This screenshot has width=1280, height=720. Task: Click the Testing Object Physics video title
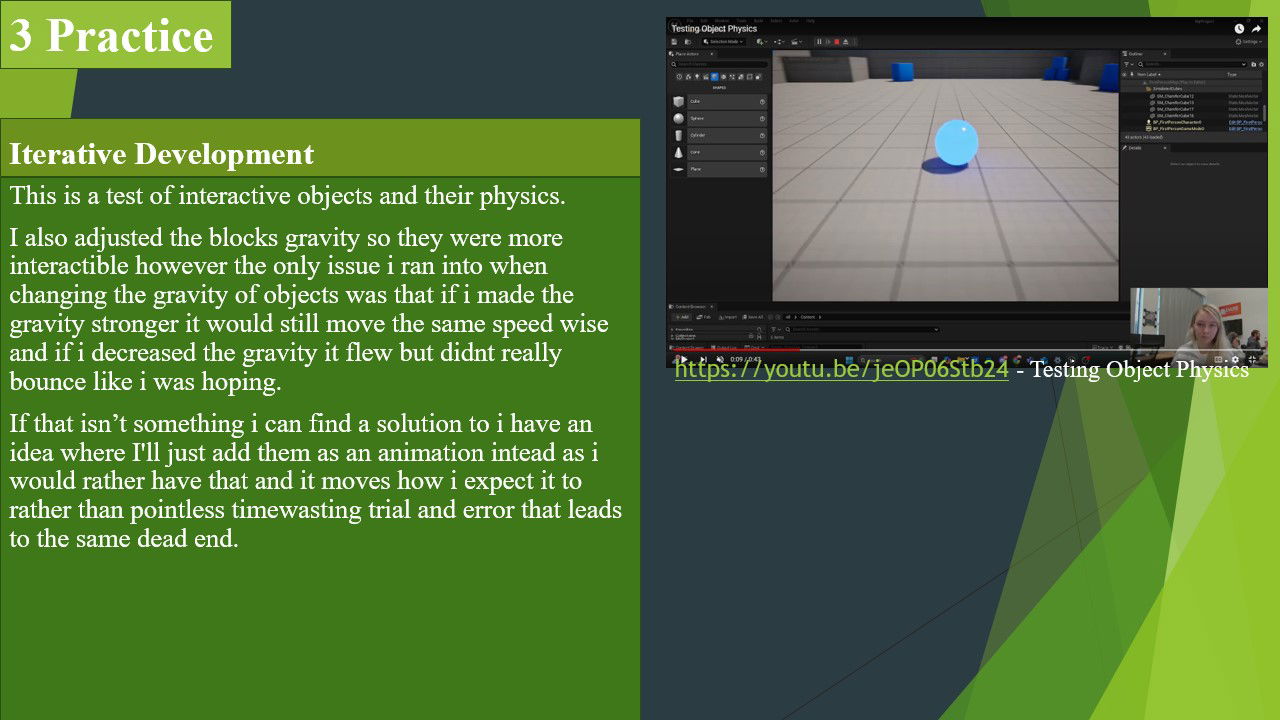tap(714, 29)
